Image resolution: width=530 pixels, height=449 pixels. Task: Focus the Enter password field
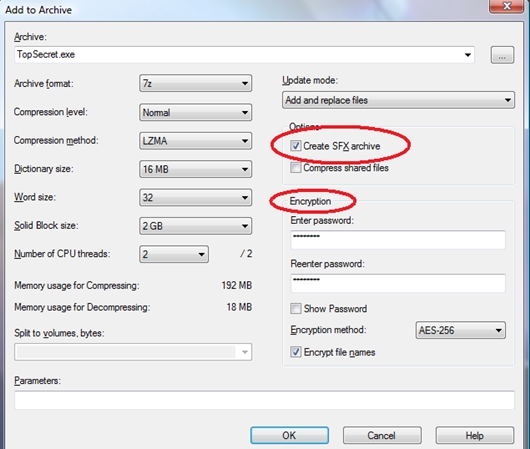point(398,240)
